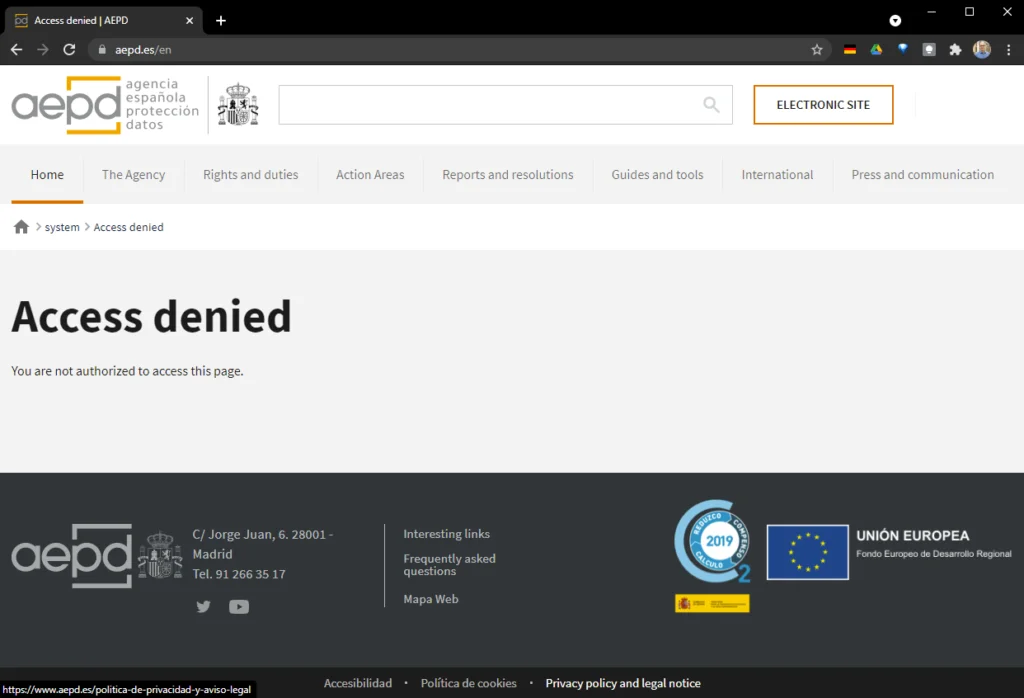Open Interesting links in footer
Screen dimensions: 1024x698
pos(447,533)
